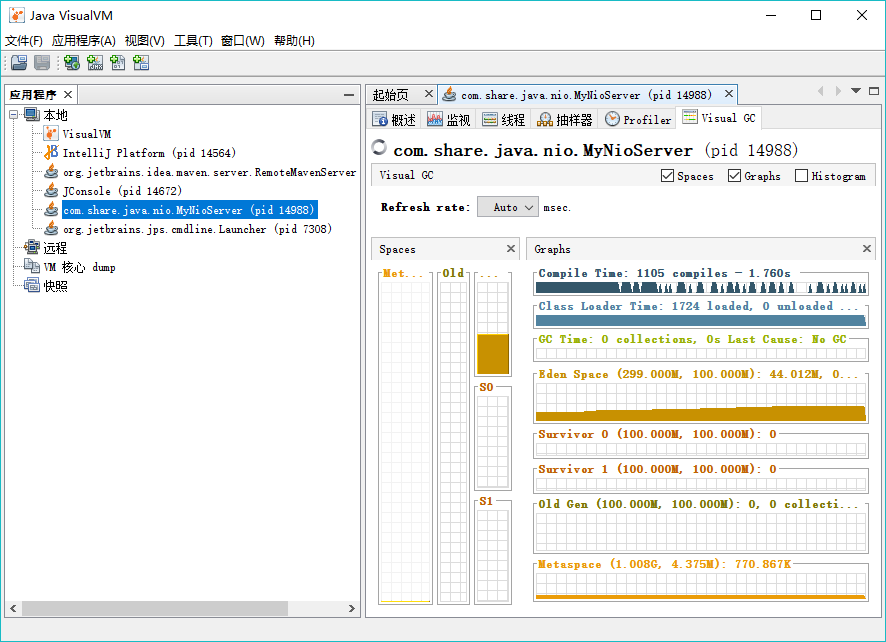This screenshot has width=886, height=642.
Task: Select the IntelliJ Platform (pid 14564) icon
Action: pyautogui.click(x=51, y=153)
